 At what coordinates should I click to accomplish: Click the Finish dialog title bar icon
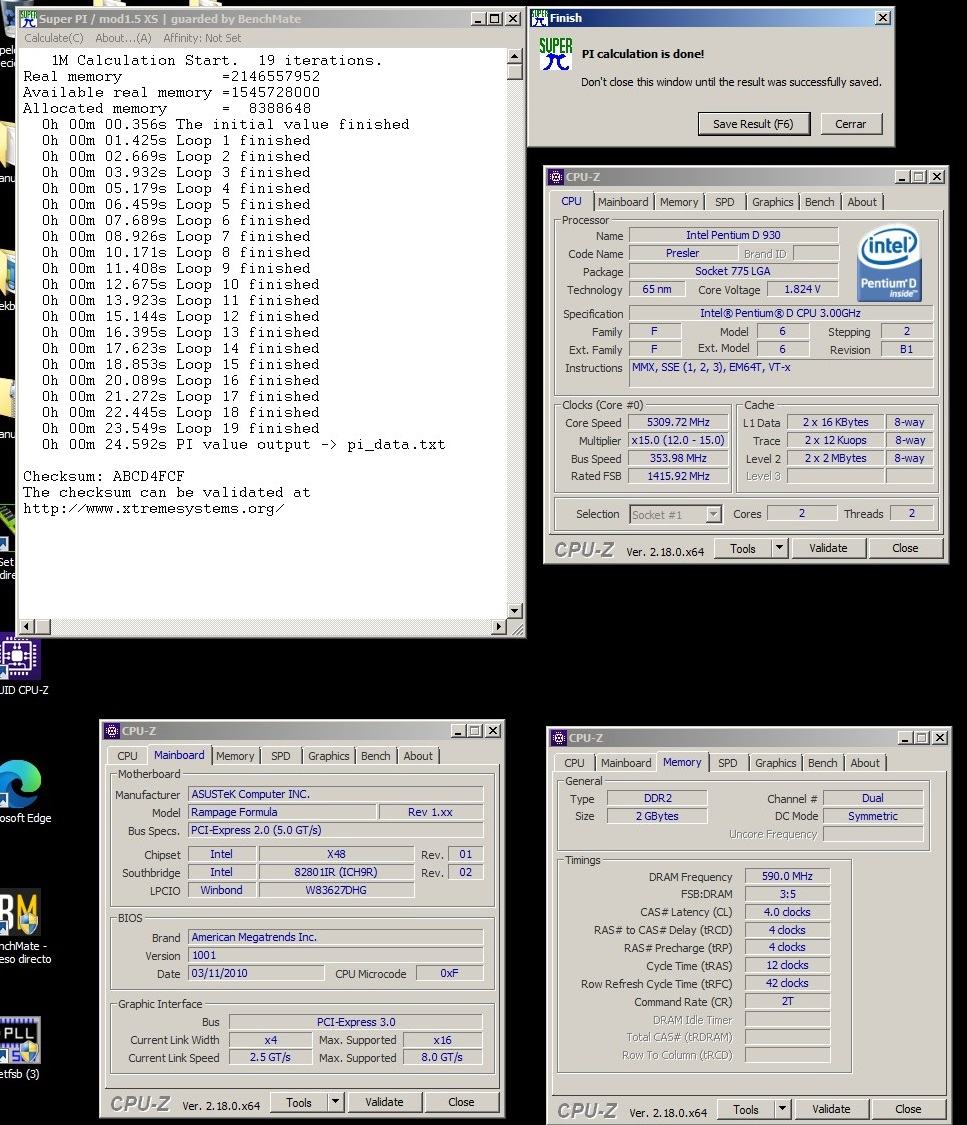click(539, 18)
